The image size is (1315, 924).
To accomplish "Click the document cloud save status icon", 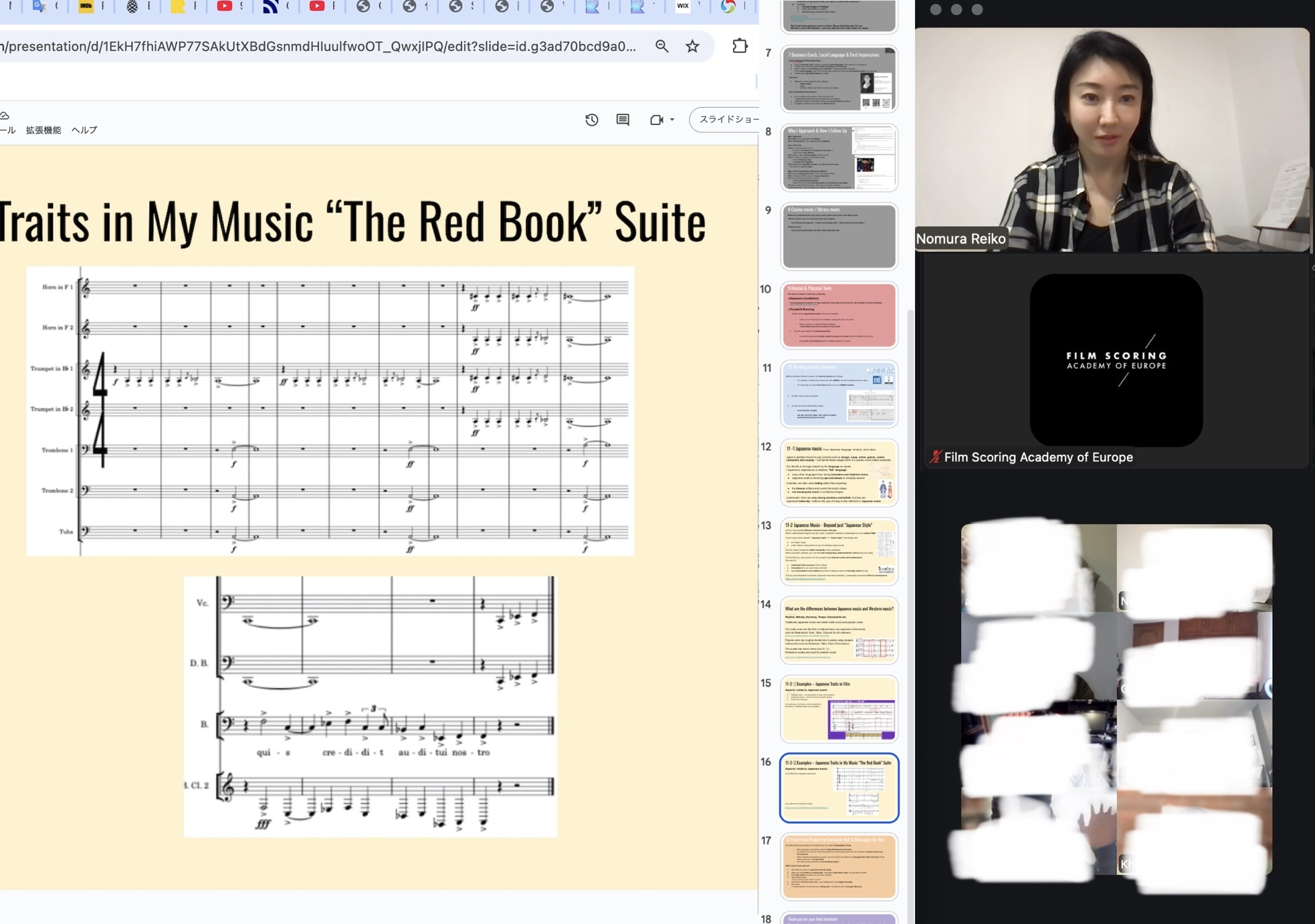I will point(4,116).
